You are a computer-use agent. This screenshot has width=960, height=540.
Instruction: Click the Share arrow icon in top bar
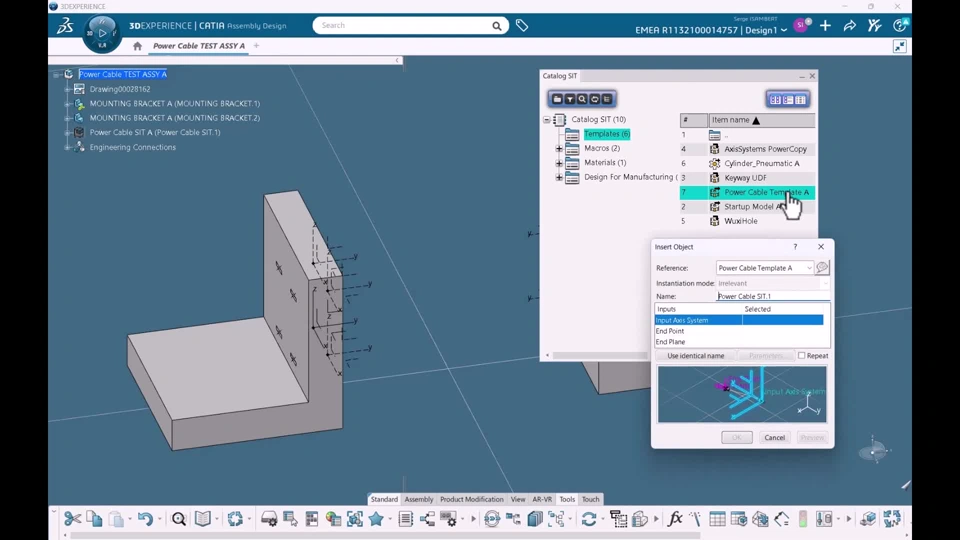pos(850,26)
